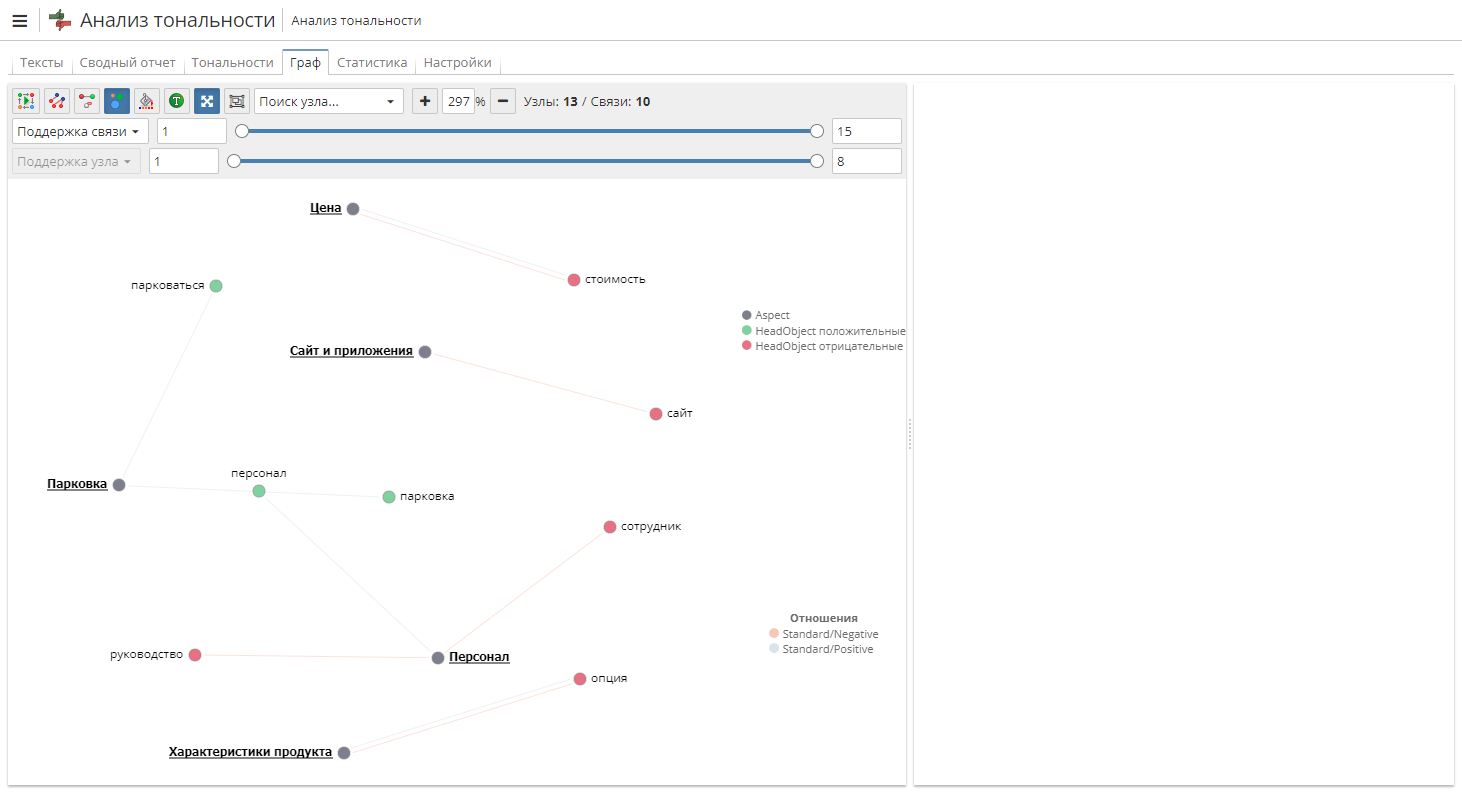The width and height of the screenshot is (1462, 793).
Task: Select the руководство red node
Action: coord(195,655)
